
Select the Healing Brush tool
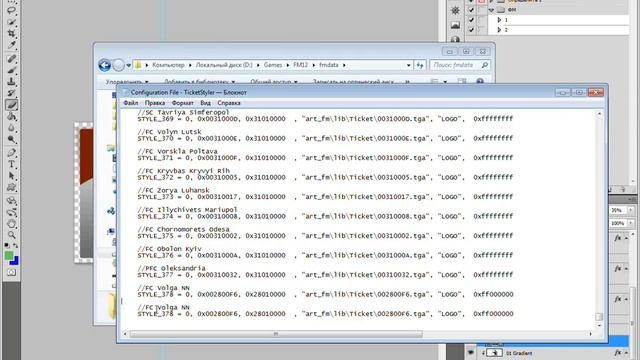tap(11, 59)
